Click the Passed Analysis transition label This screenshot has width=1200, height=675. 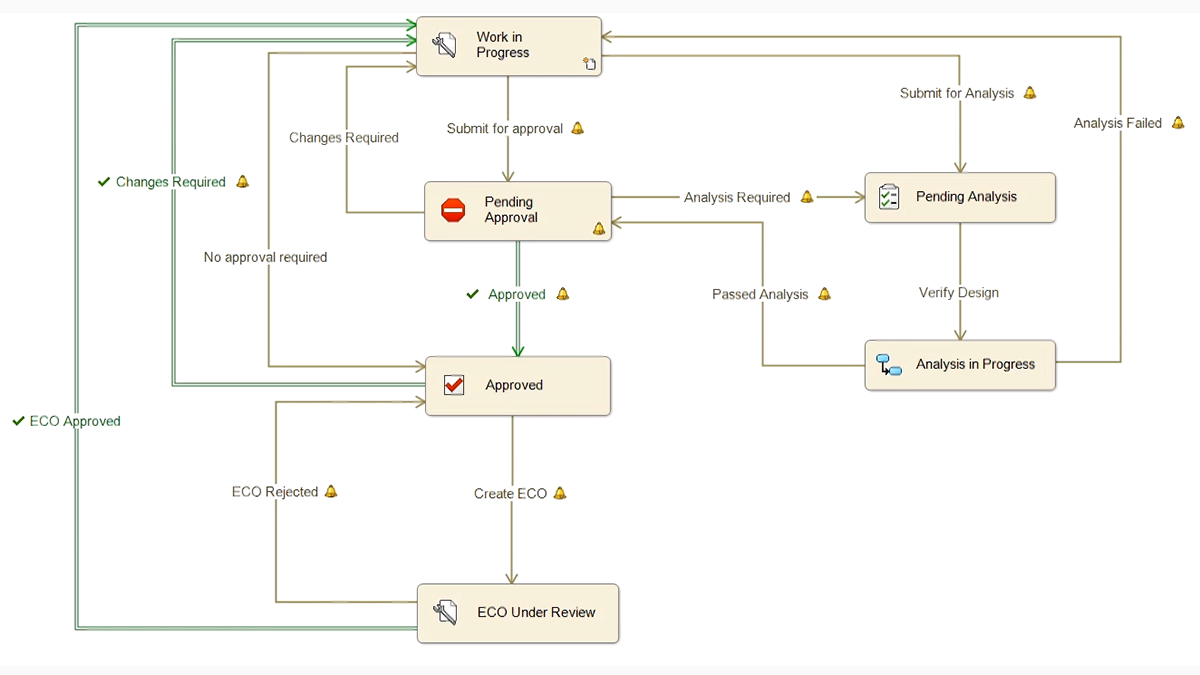tap(760, 294)
